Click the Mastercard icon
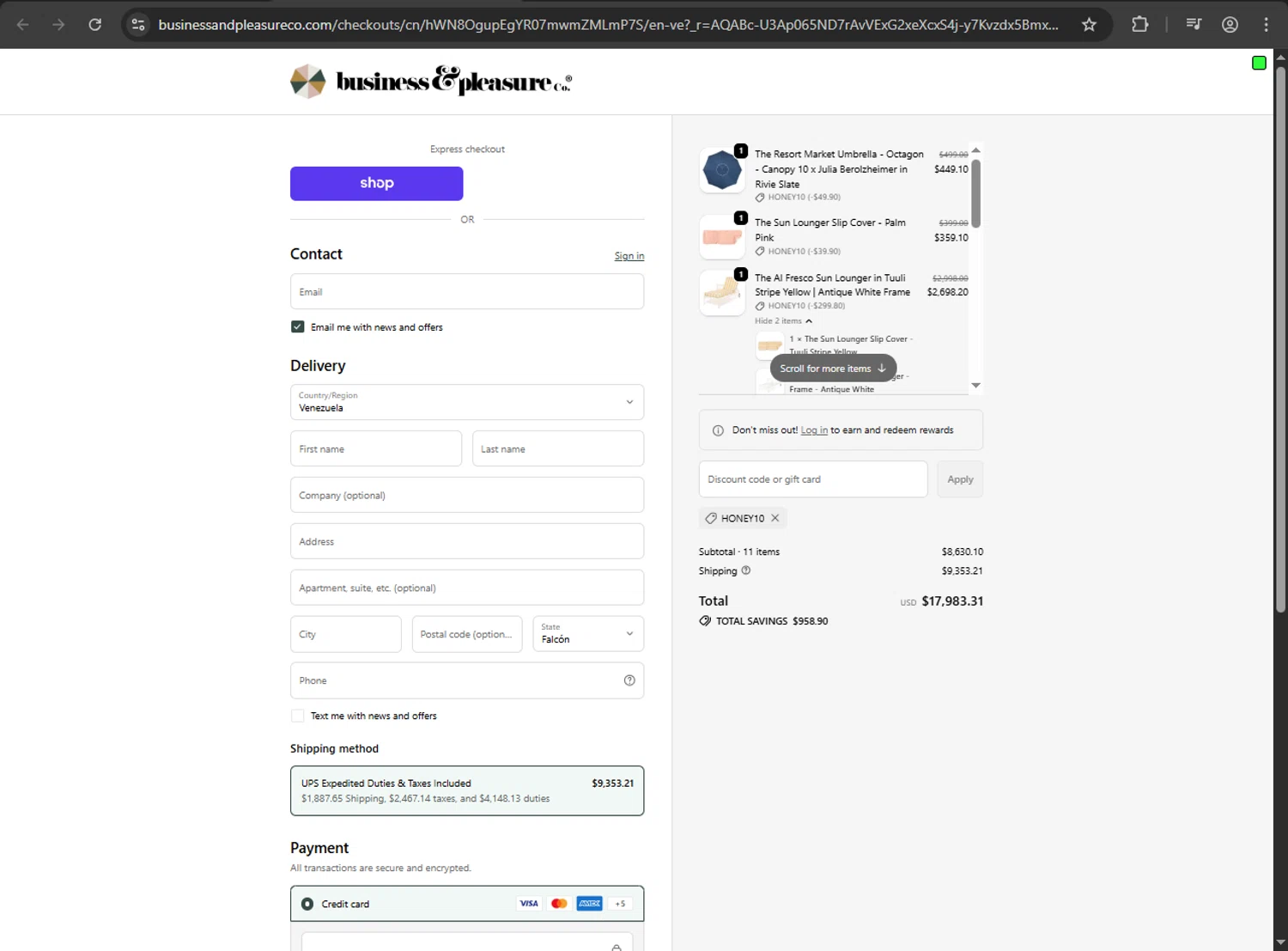Image resolution: width=1288 pixels, height=951 pixels. 559,904
